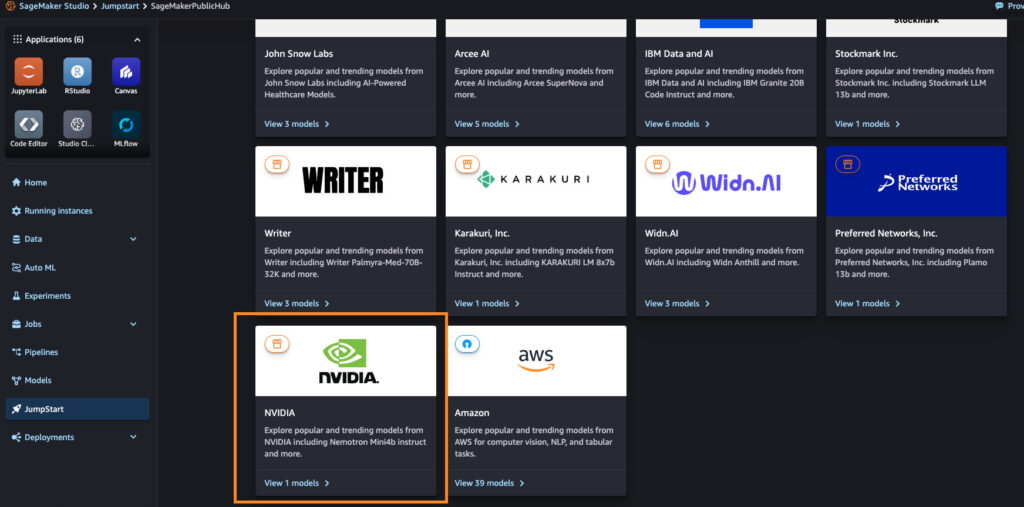Open the Canvas application icon
The height and width of the screenshot is (507, 1024).
tap(126, 72)
